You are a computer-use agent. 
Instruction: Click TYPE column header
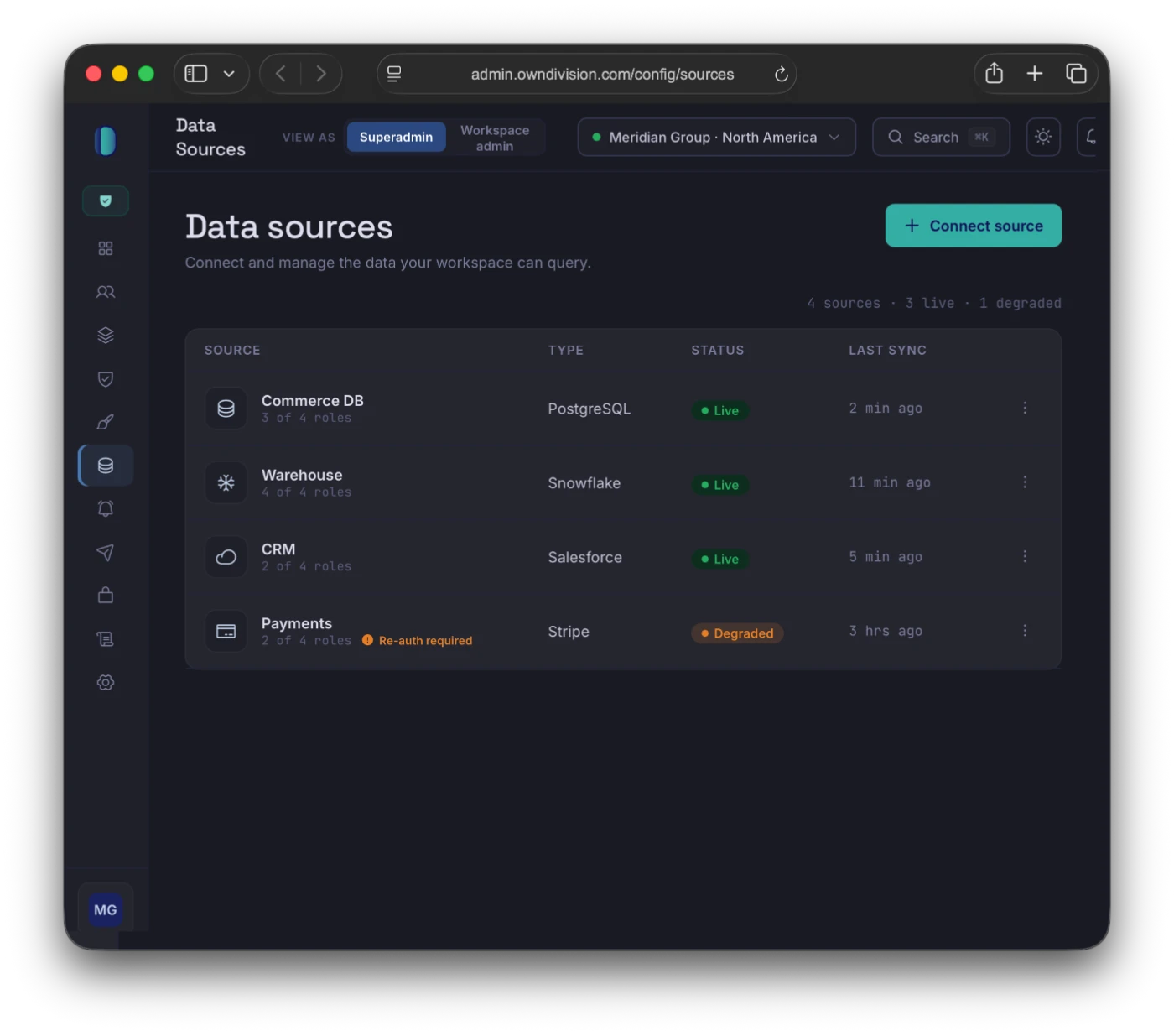point(566,351)
